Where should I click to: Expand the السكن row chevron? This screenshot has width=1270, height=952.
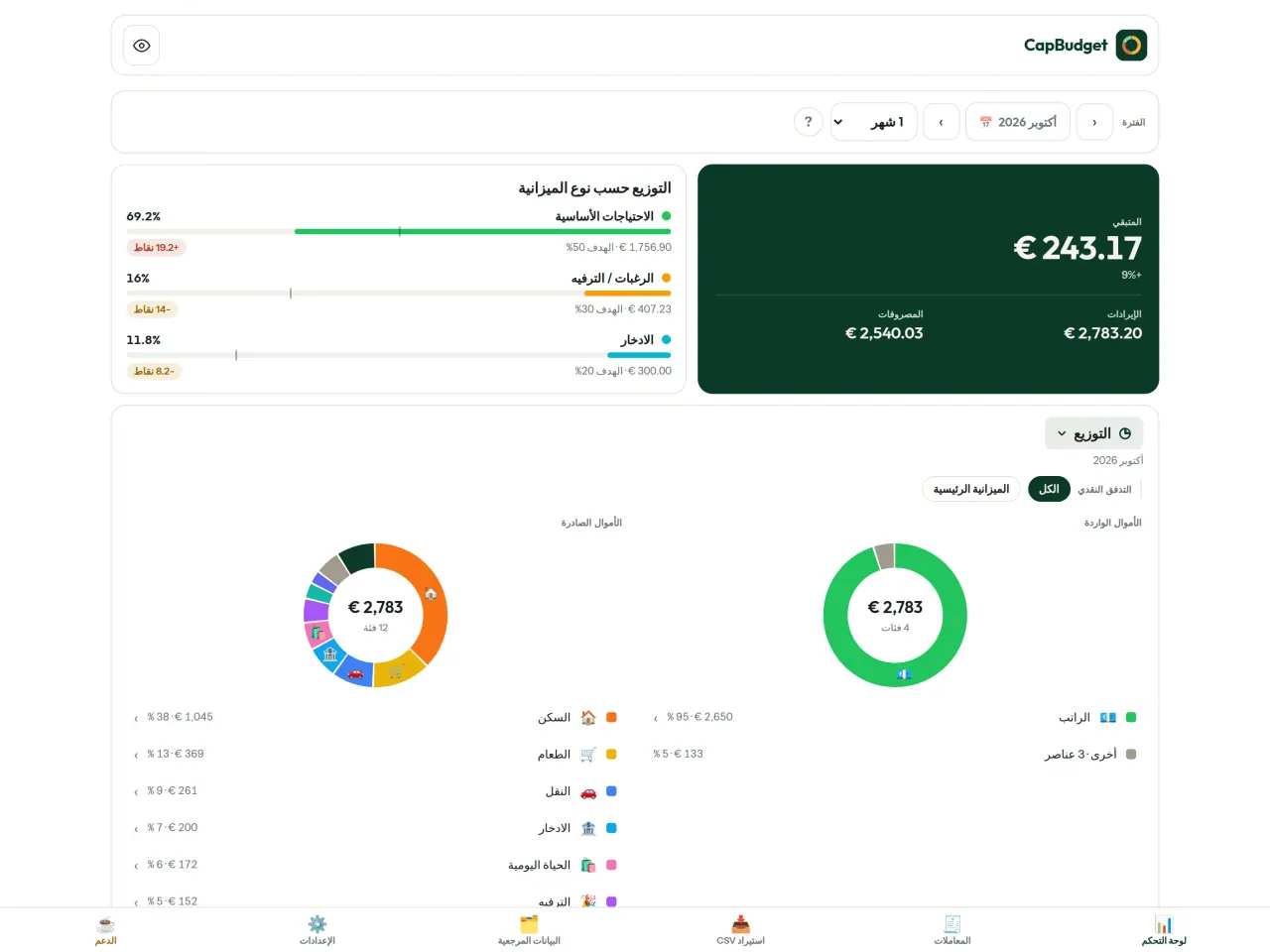pos(136,718)
